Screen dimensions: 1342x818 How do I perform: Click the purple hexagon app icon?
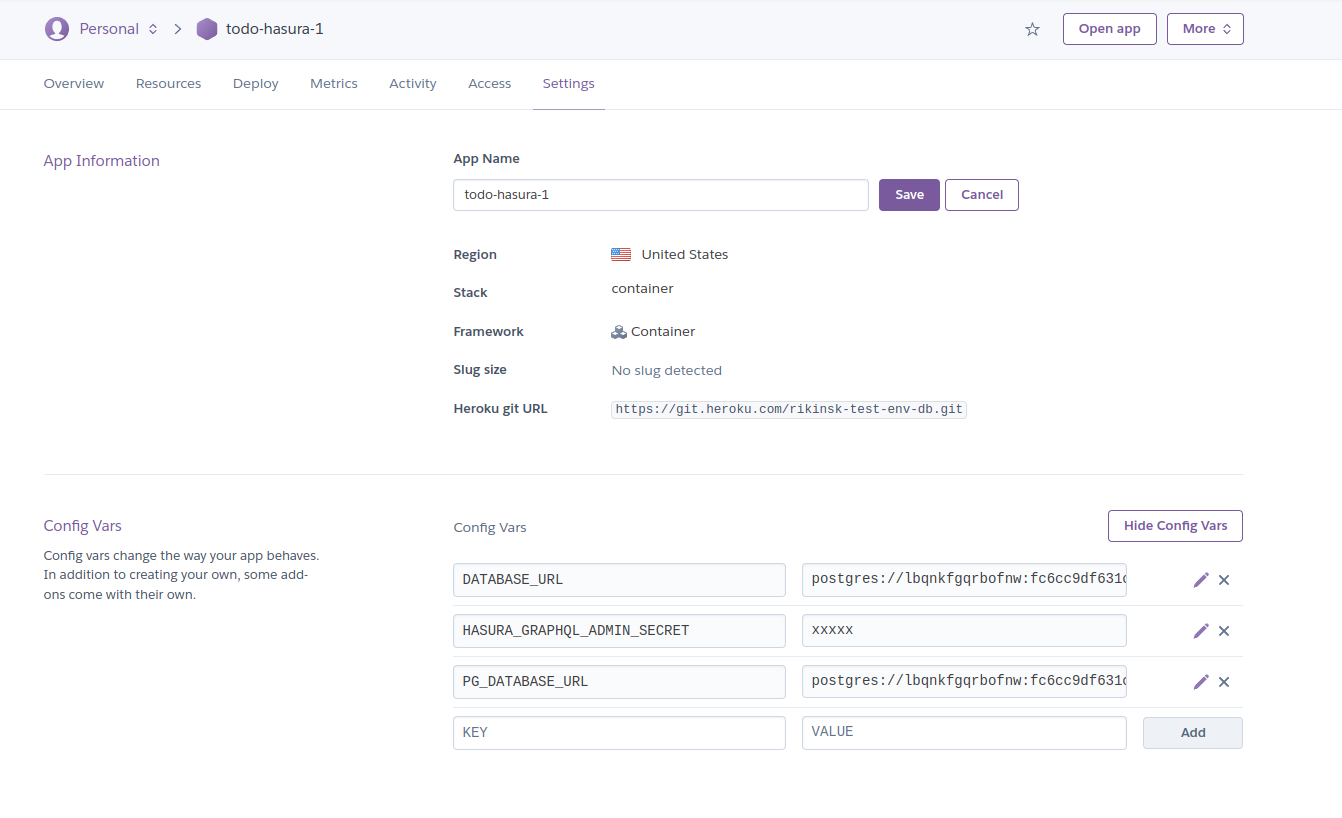point(207,29)
